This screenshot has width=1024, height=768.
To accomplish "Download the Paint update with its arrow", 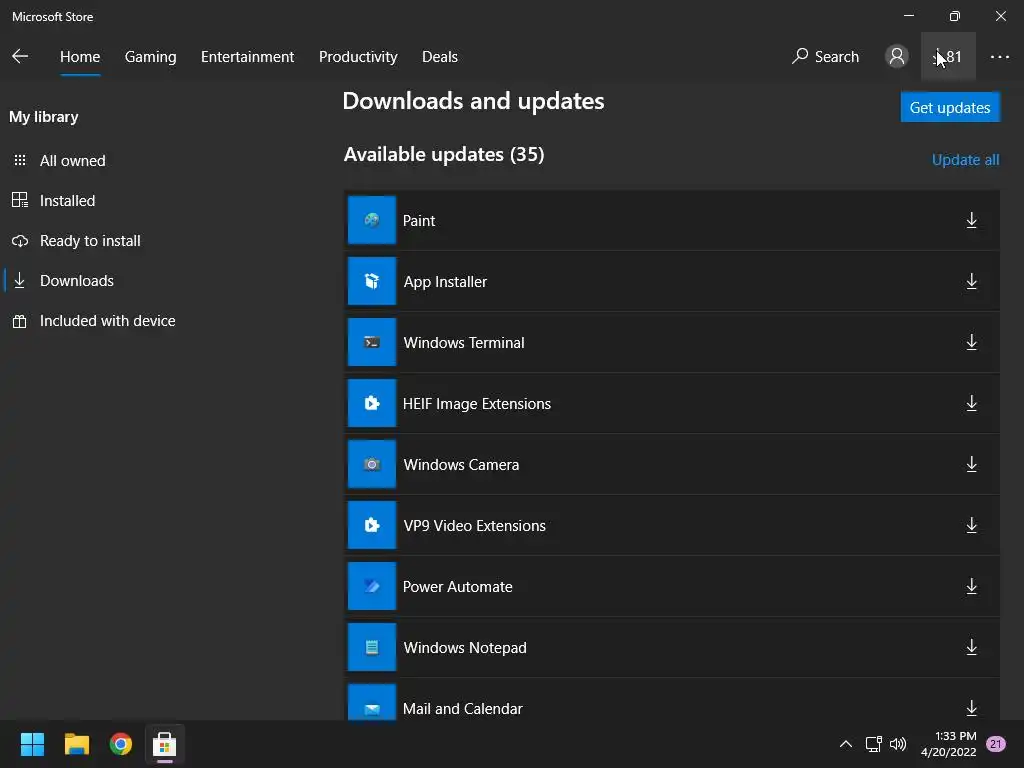I will tap(971, 220).
